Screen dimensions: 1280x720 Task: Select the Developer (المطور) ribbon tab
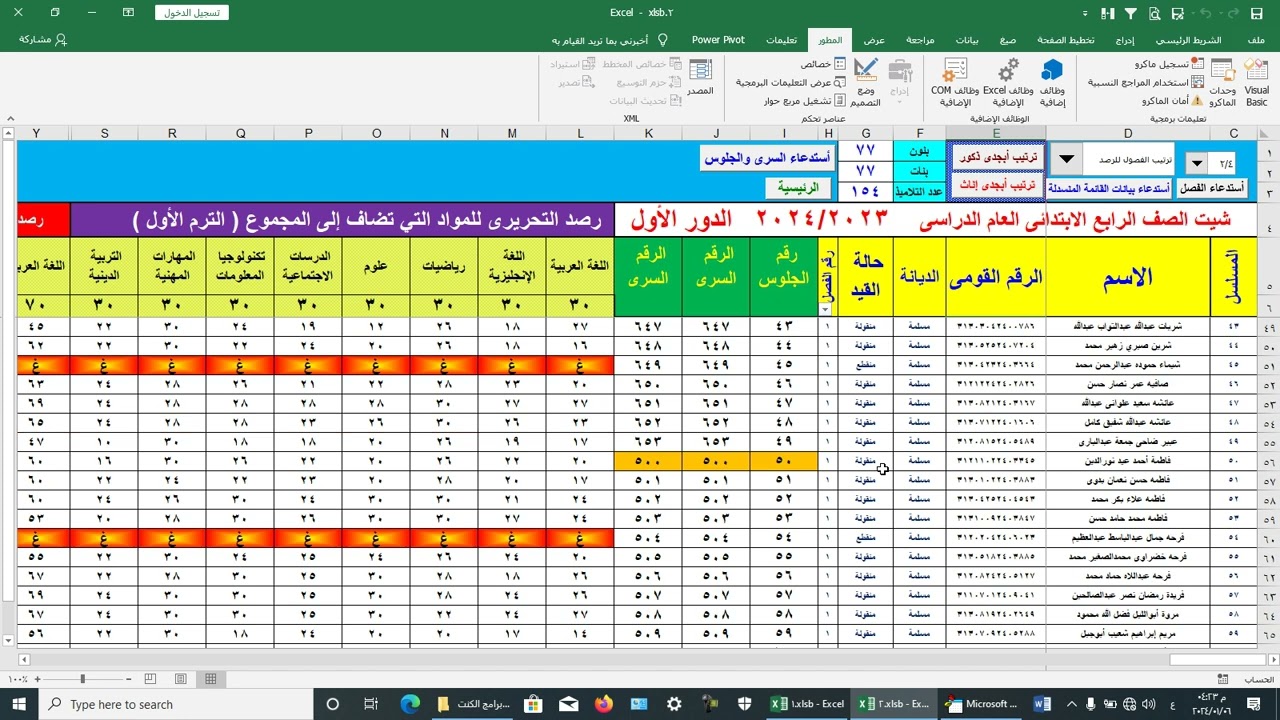click(x=830, y=40)
